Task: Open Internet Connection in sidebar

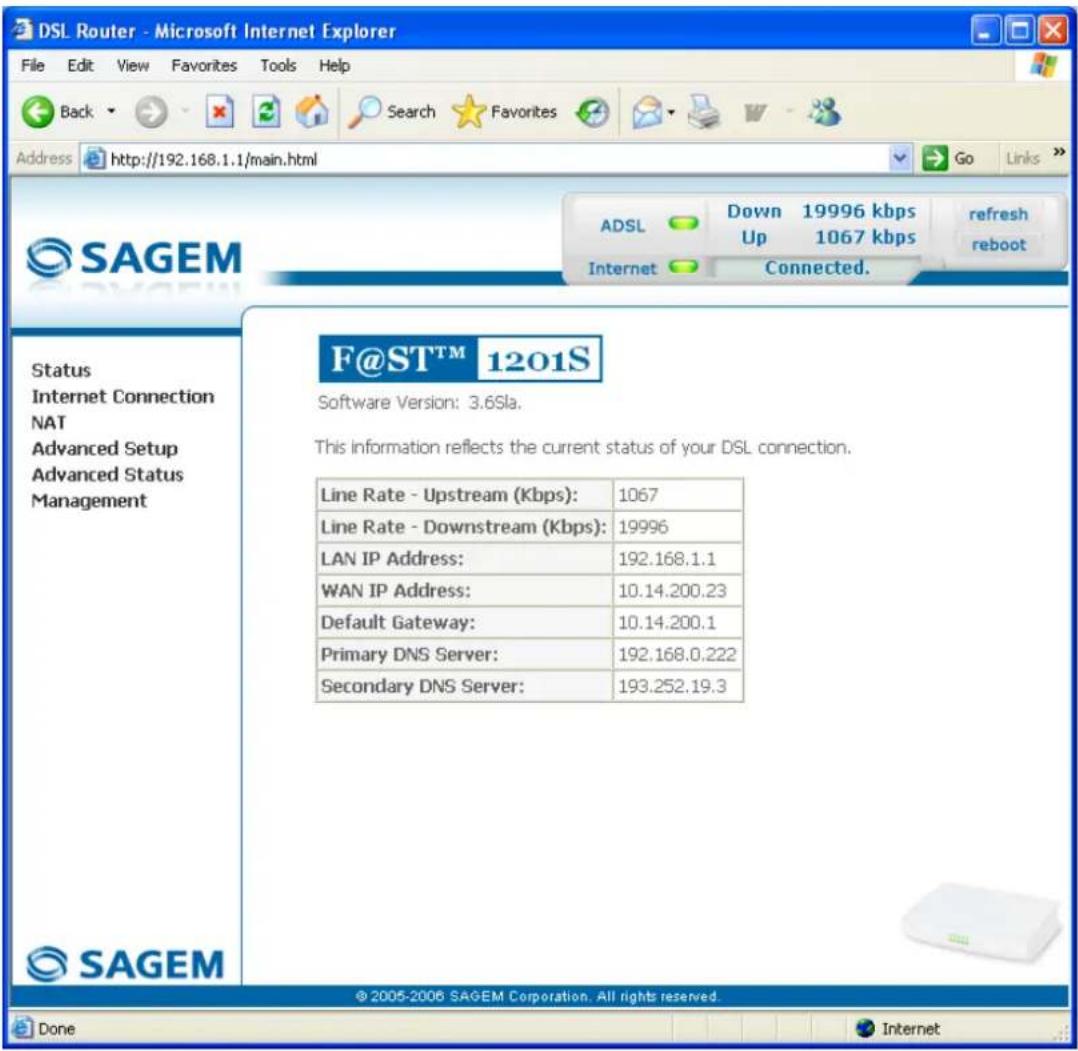Action: (122, 397)
